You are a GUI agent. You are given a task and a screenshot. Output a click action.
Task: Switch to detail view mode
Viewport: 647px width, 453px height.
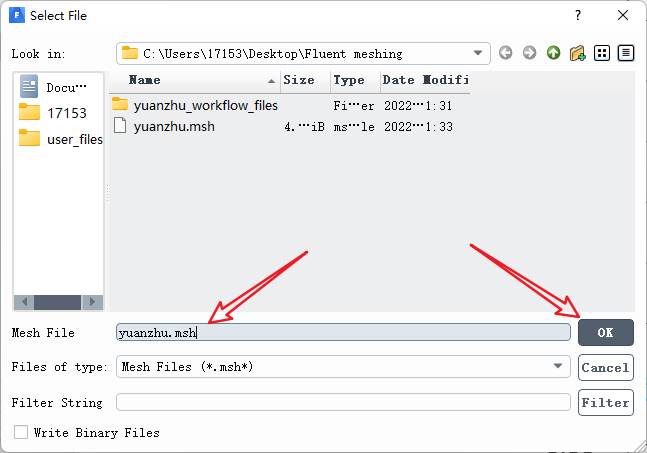[626, 53]
